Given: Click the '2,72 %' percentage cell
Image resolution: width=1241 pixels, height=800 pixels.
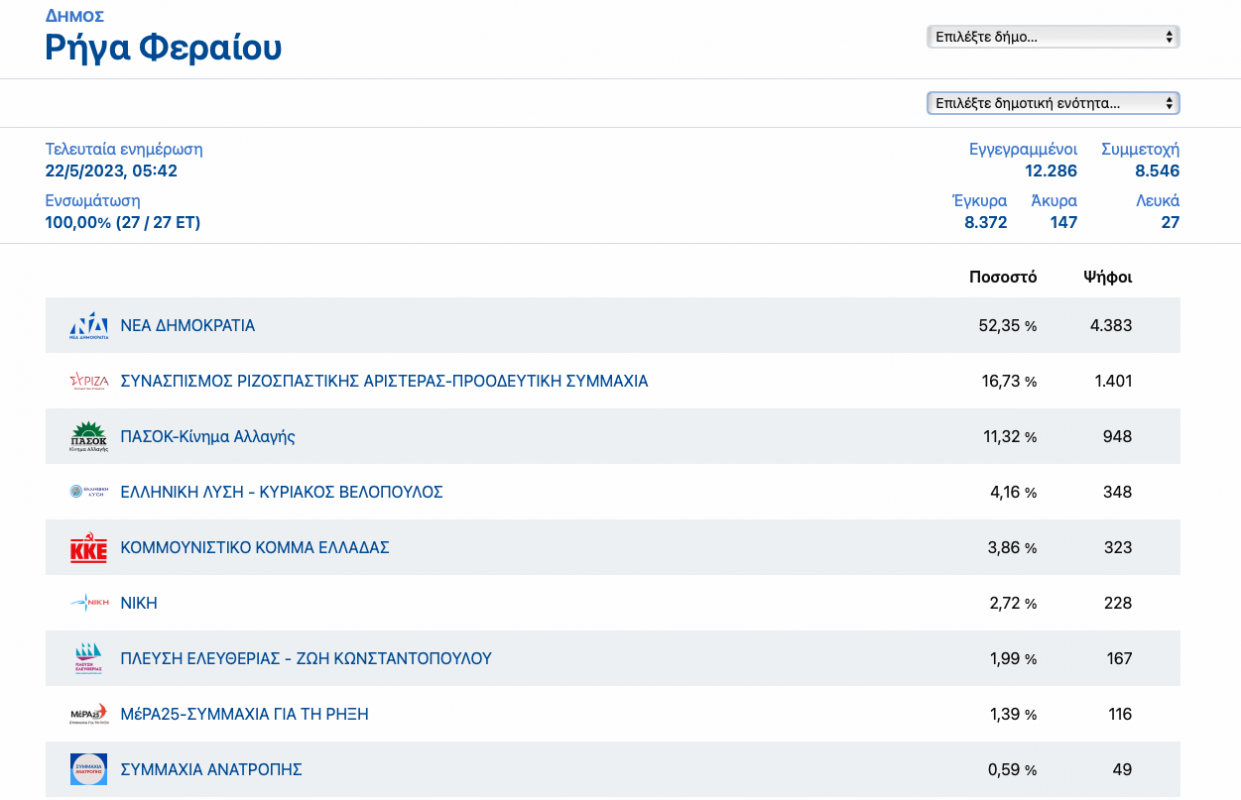Looking at the screenshot, I should tap(1012, 603).
